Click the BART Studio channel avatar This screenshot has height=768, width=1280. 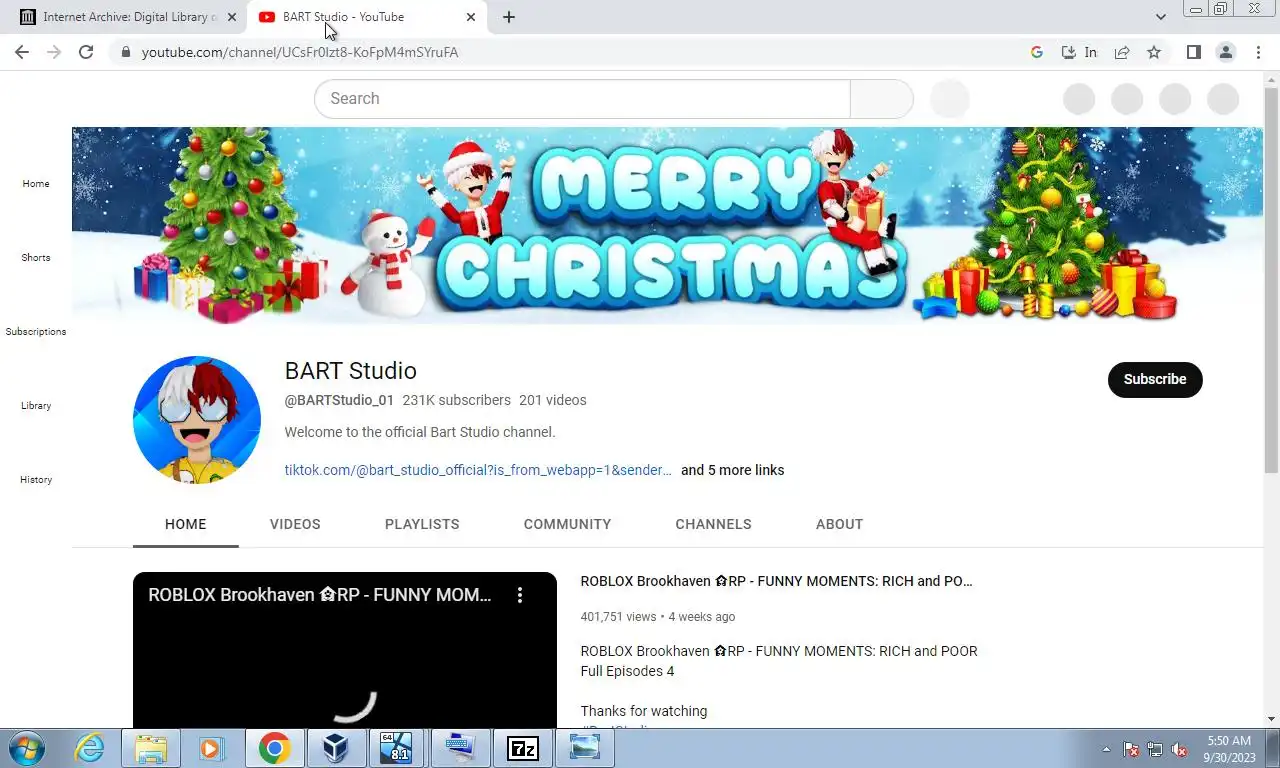(x=197, y=420)
